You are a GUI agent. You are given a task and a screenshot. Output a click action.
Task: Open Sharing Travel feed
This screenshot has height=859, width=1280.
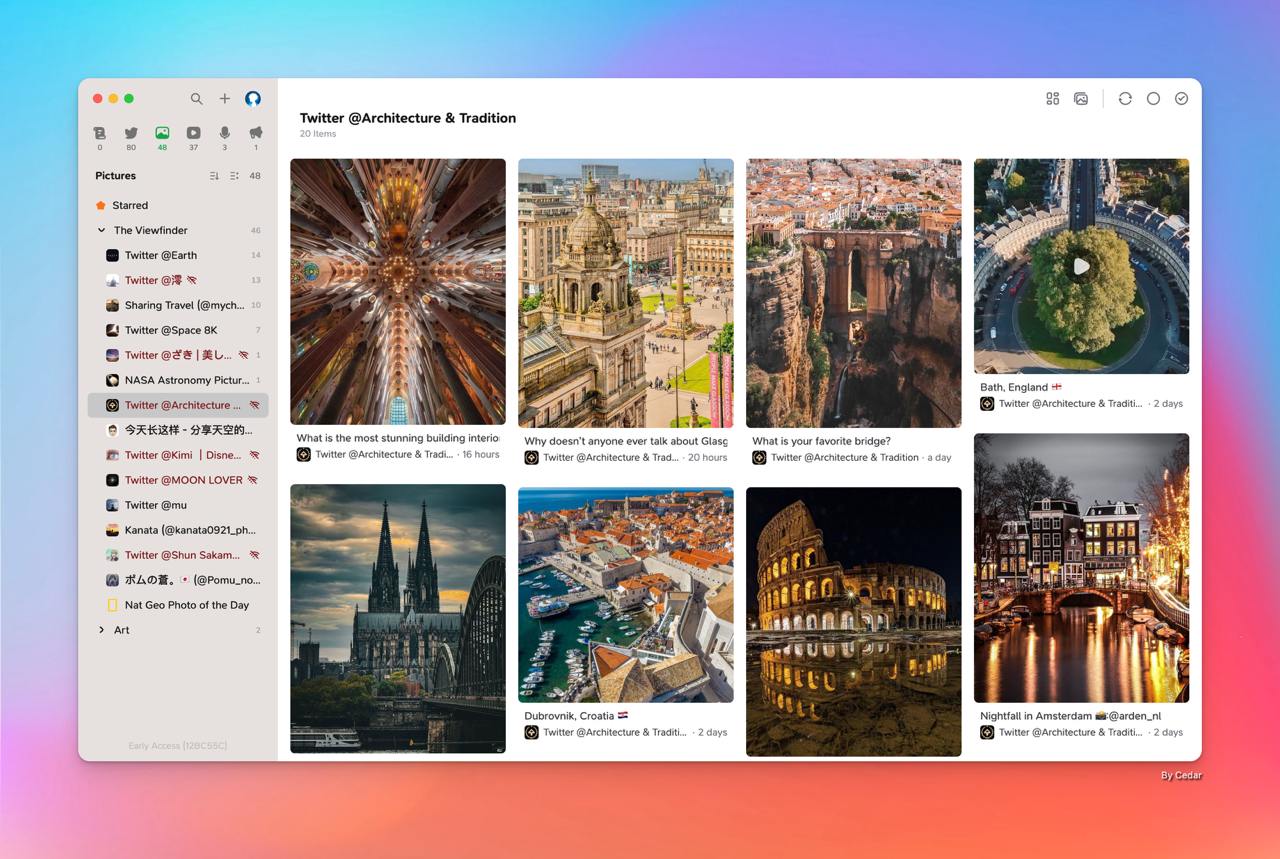[178, 305]
